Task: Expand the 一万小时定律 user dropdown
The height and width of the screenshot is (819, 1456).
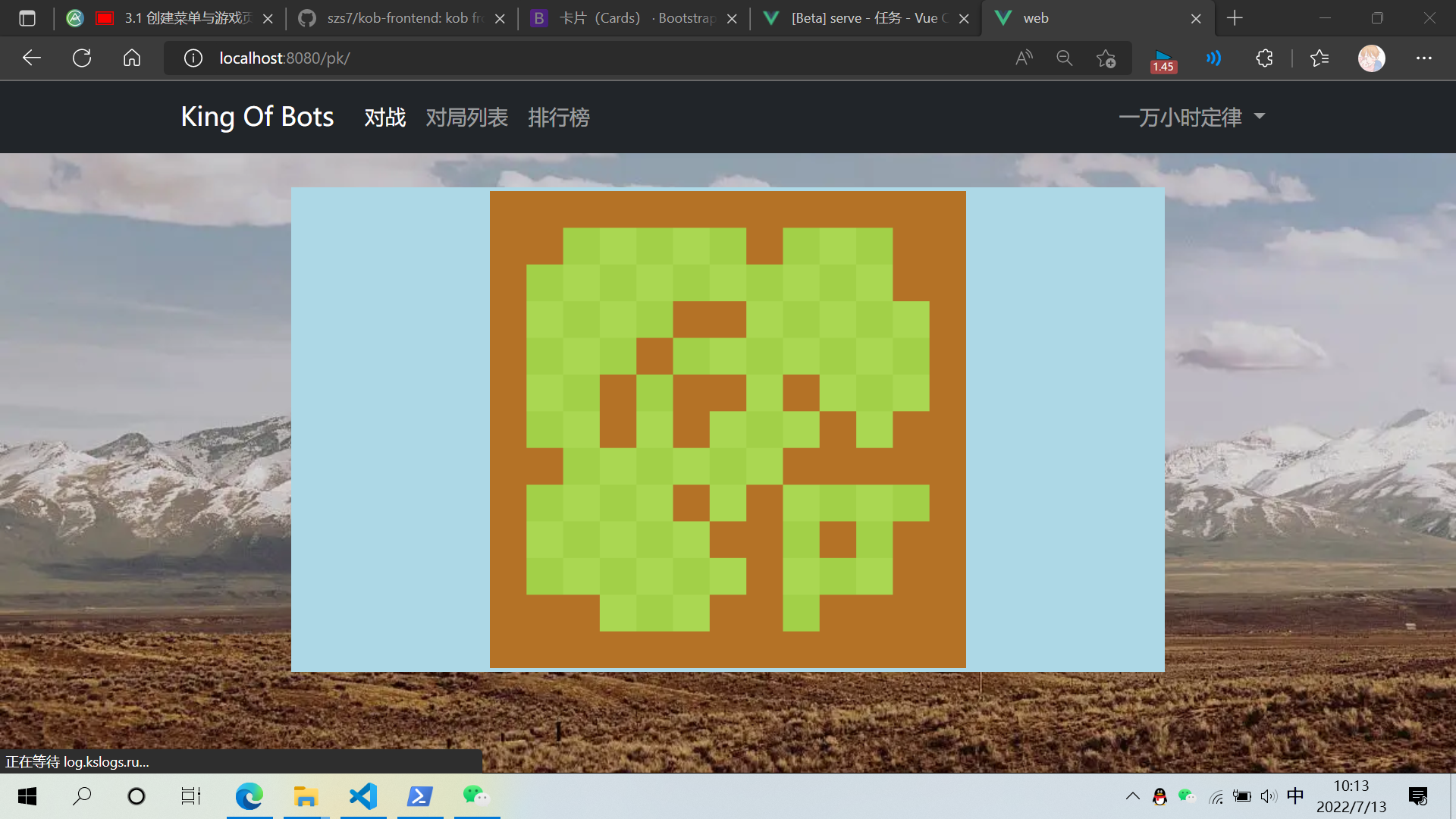Action: pyautogui.click(x=1192, y=118)
